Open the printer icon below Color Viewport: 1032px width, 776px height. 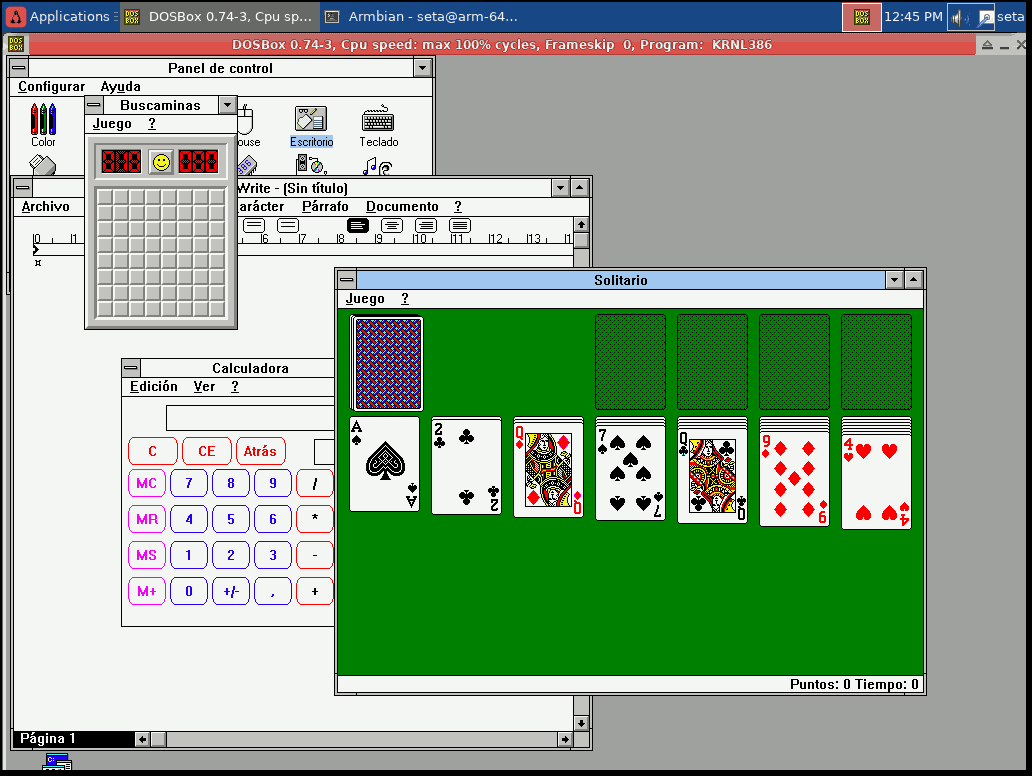point(43,165)
